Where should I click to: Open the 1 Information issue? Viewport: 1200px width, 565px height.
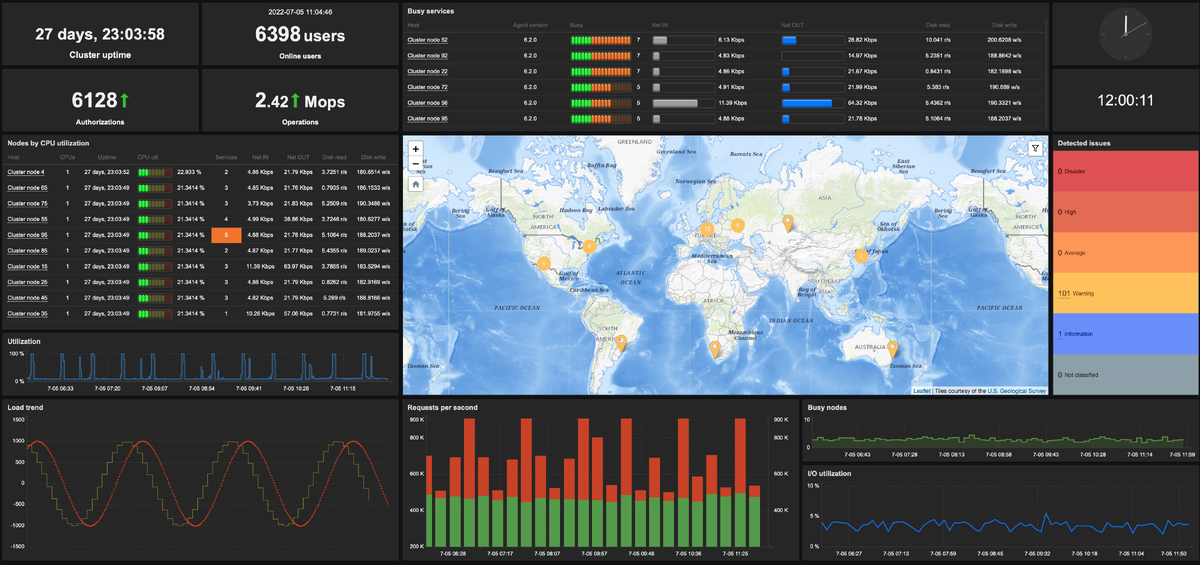pos(1060,334)
